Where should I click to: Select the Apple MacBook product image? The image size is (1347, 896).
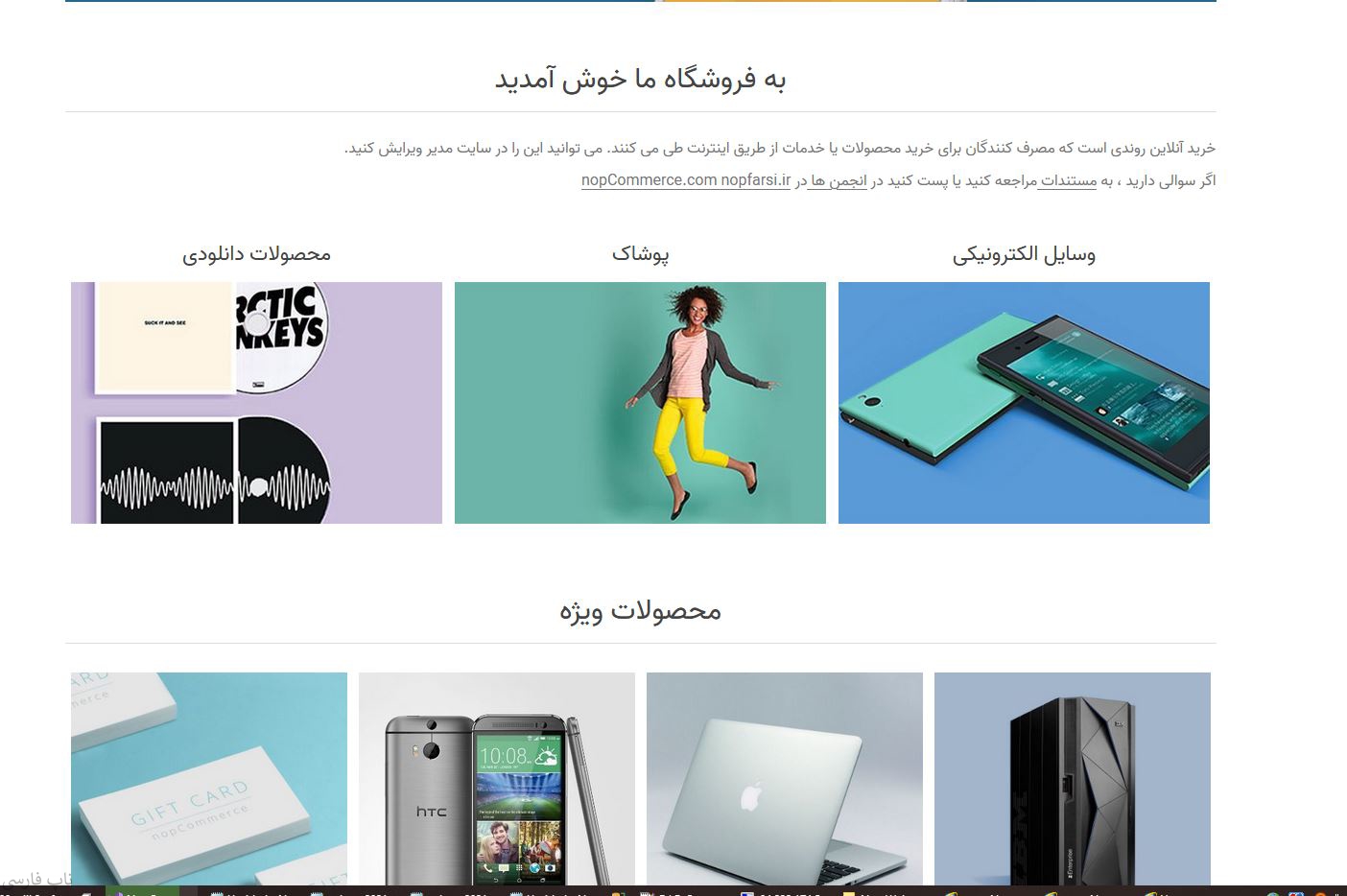[785, 778]
